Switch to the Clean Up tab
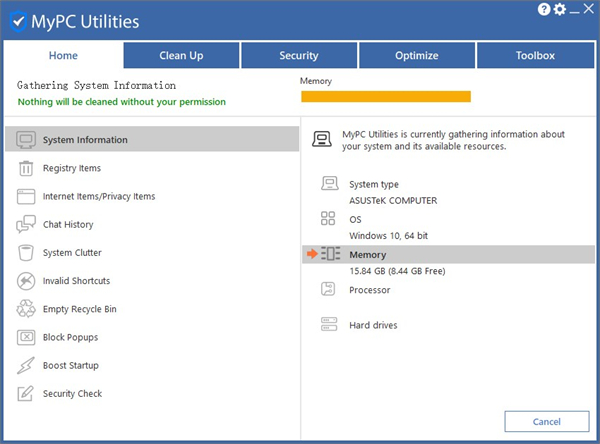600x444 pixels. pos(181,56)
